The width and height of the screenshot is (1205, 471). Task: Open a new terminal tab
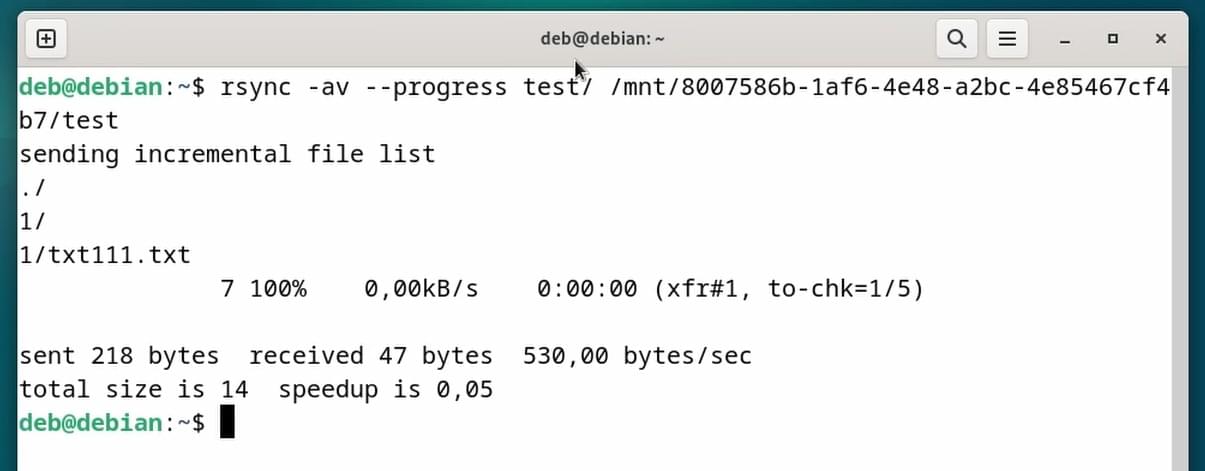tap(46, 39)
